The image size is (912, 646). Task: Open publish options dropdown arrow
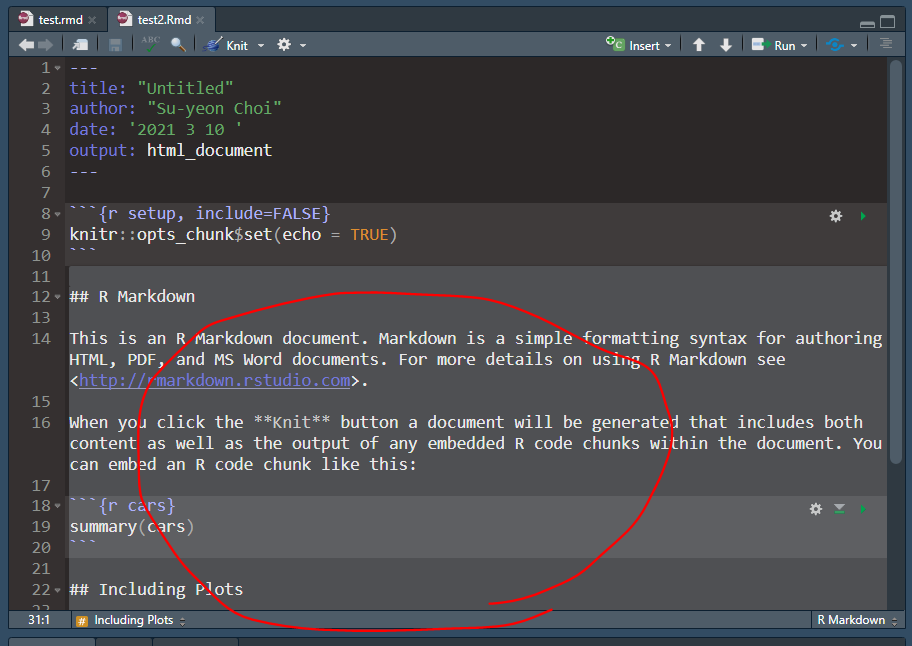click(x=854, y=45)
